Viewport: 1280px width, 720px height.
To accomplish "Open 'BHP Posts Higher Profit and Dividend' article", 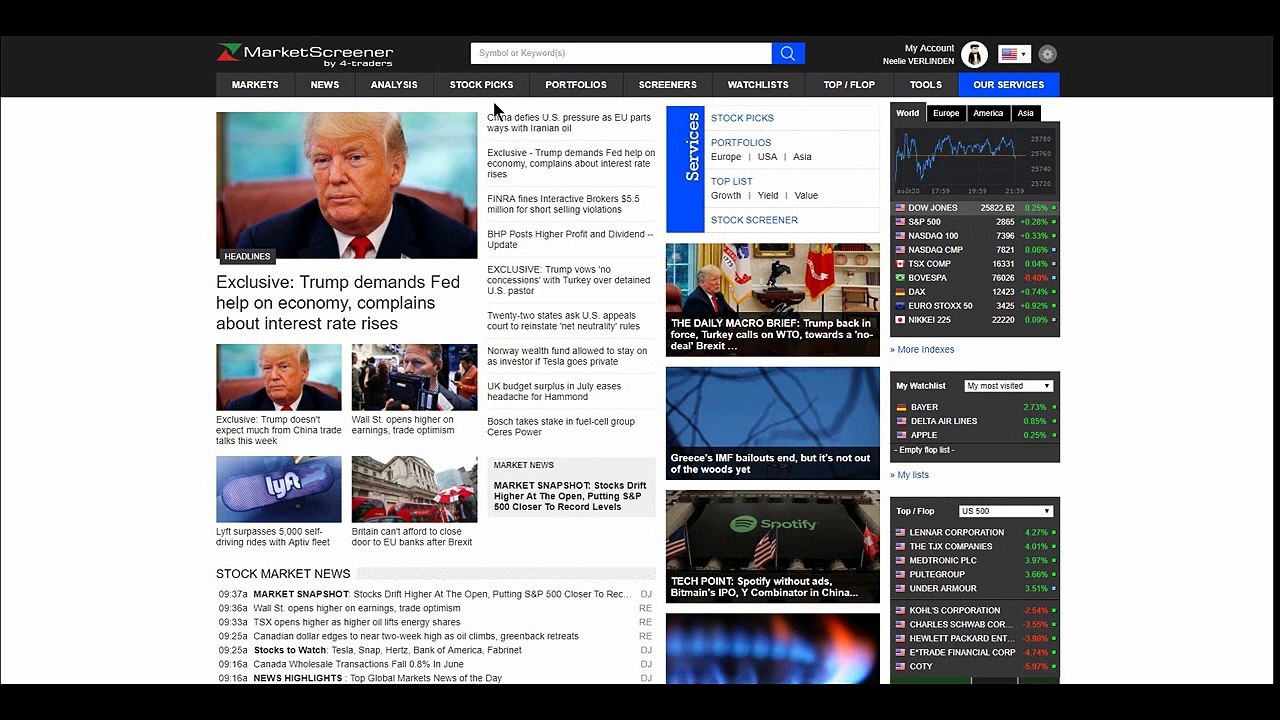I will (x=570, y=239).
